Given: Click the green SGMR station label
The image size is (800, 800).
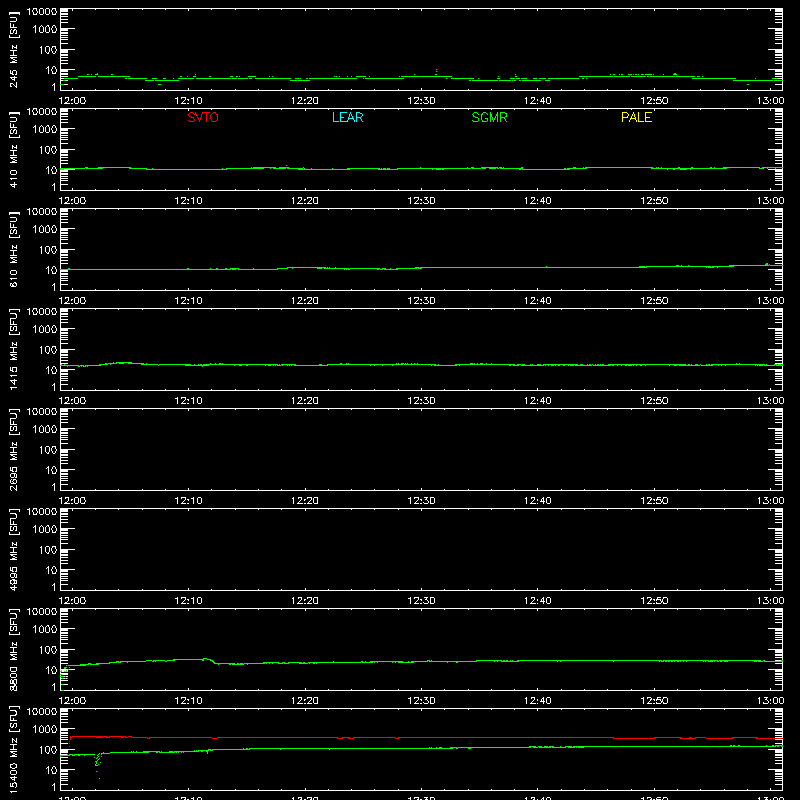Looking at the screenshot, I should click(x=489, y=117).
